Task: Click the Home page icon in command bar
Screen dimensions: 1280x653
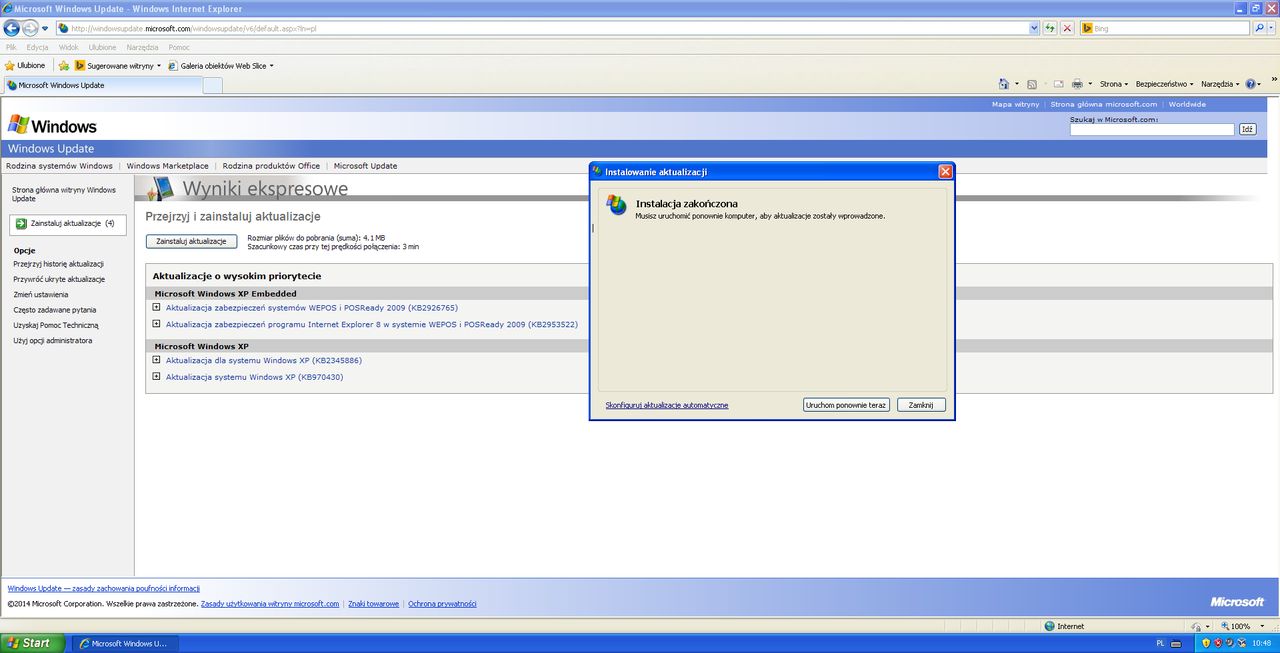Action: coord(1004,84)
